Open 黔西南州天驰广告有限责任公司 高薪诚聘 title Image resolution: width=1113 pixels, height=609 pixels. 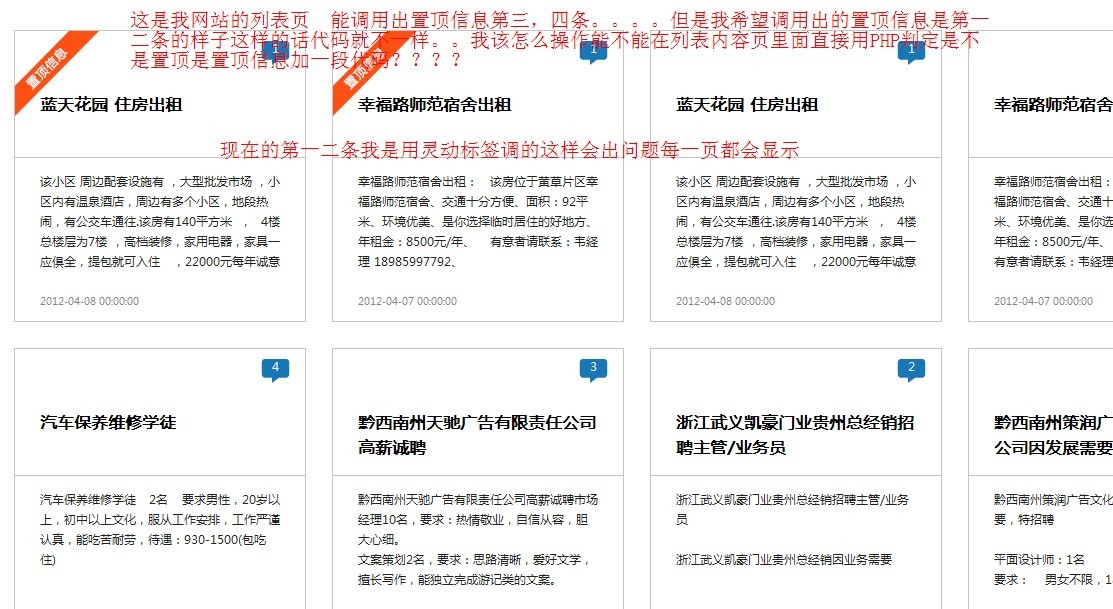click(477, 435)
